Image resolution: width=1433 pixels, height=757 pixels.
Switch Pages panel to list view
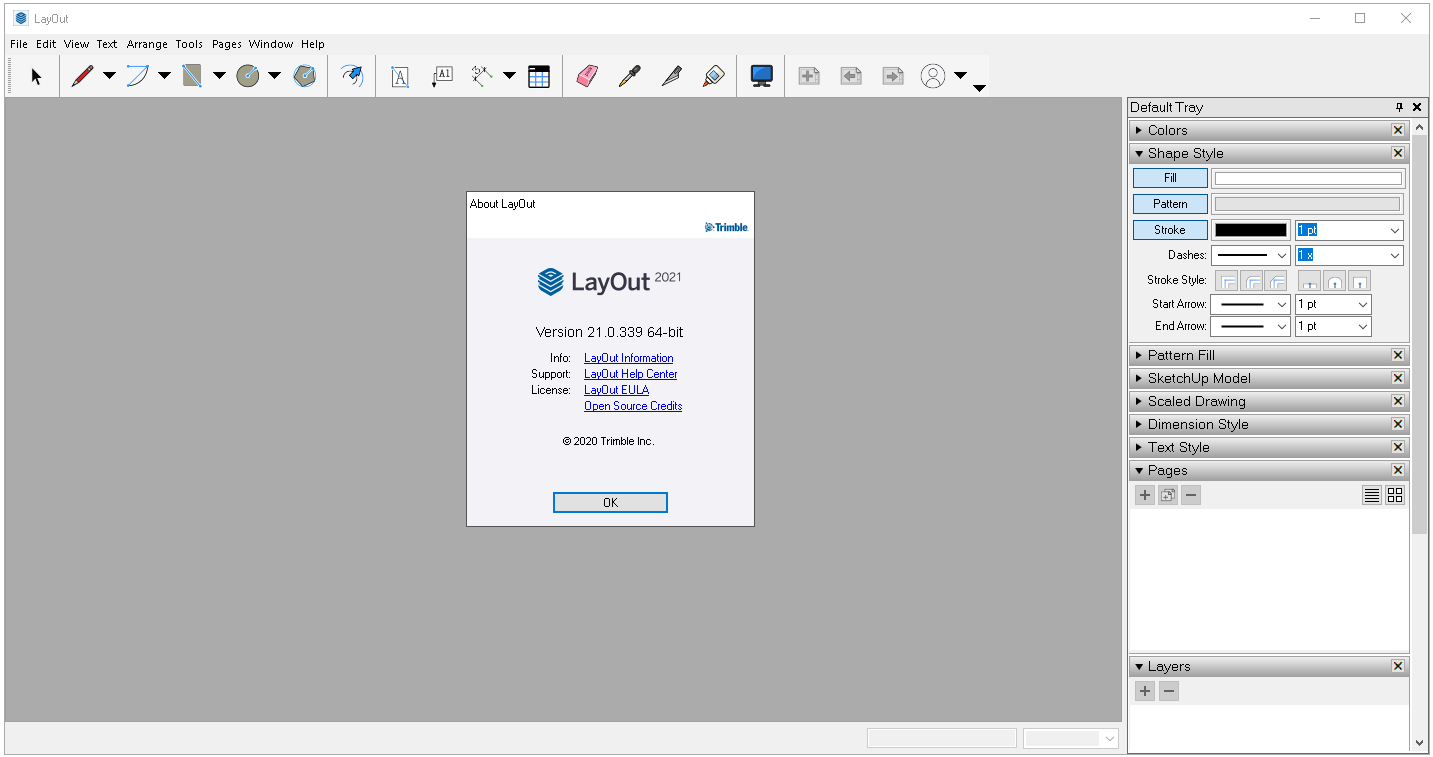[x=1372, y=495]
